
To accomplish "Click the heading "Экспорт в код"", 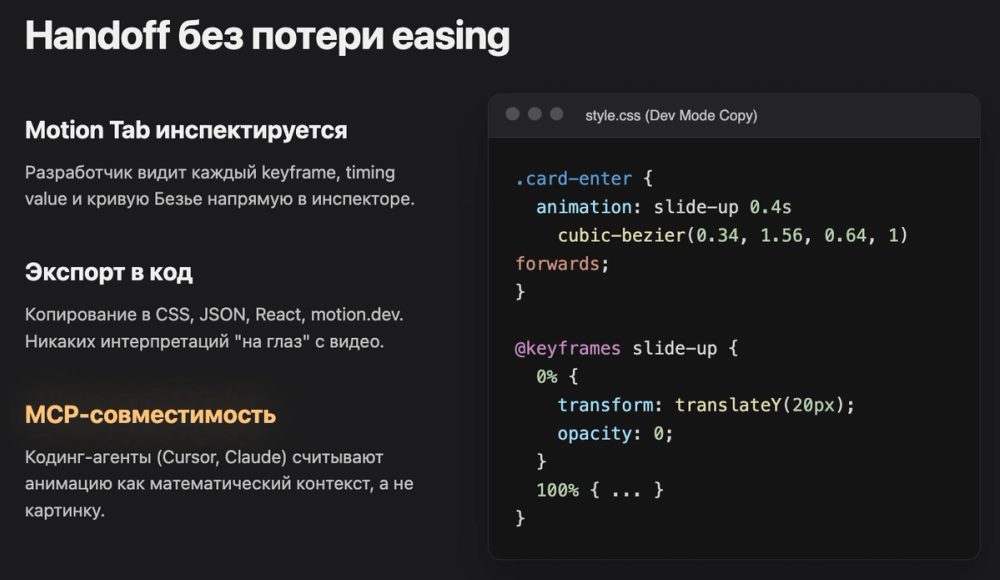I will pyautogui.click(x=108, y=272).
